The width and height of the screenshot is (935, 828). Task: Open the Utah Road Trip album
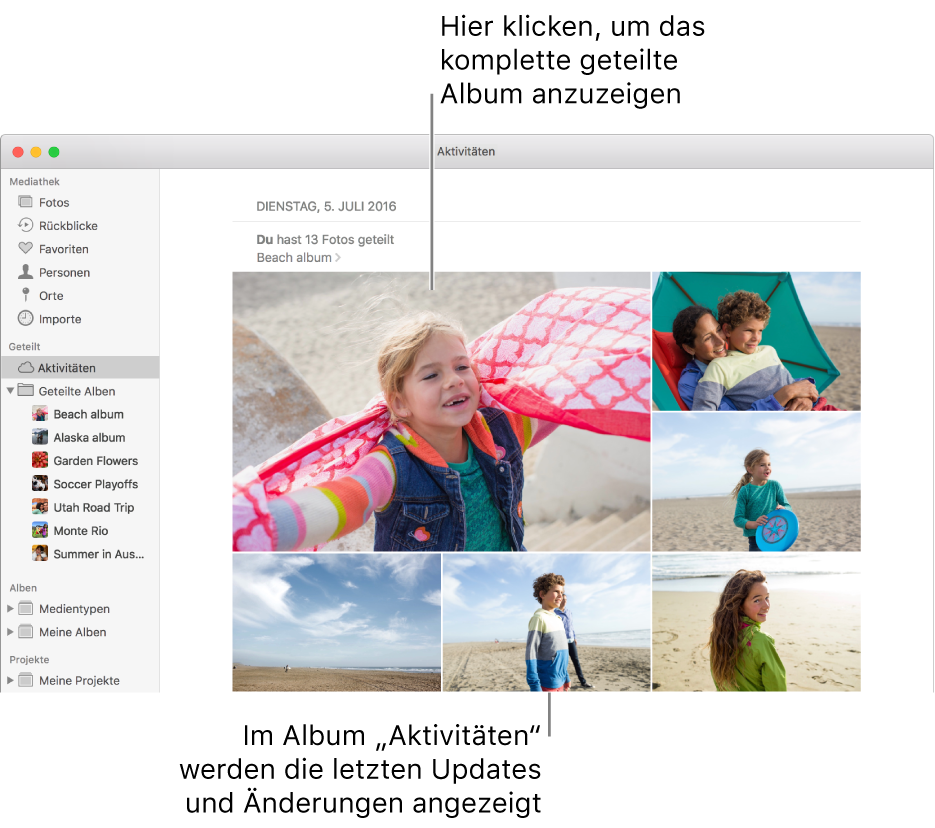[x=93, y=507]
